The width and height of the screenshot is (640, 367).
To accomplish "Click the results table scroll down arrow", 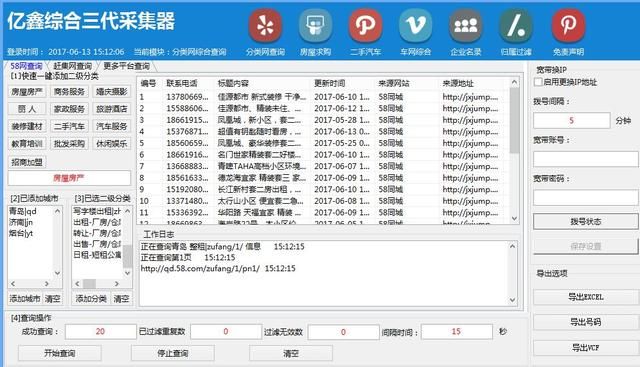I will click(514, 218).
